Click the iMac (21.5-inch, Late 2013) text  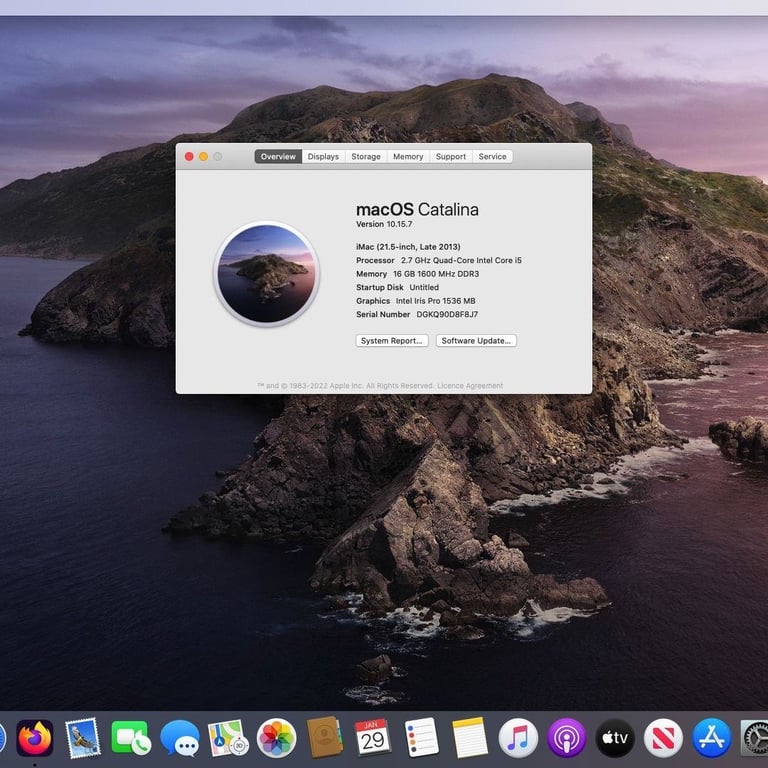click(408, 247)
